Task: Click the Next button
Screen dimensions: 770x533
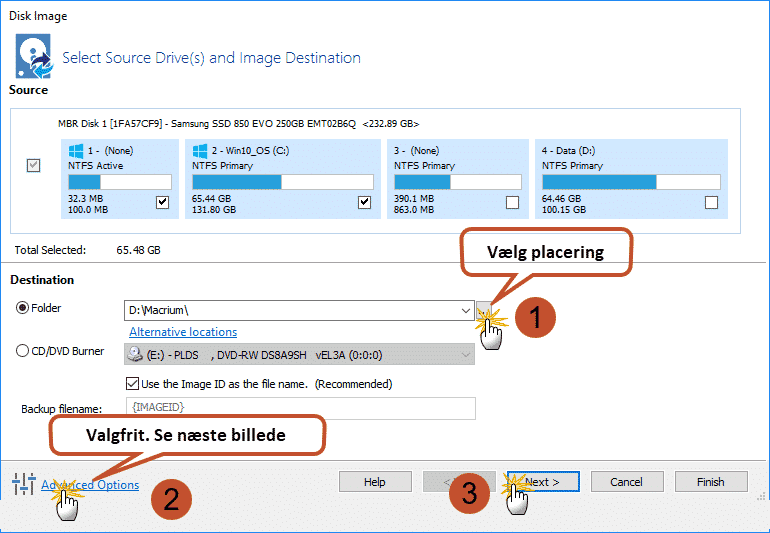Action: click(543, 482)
